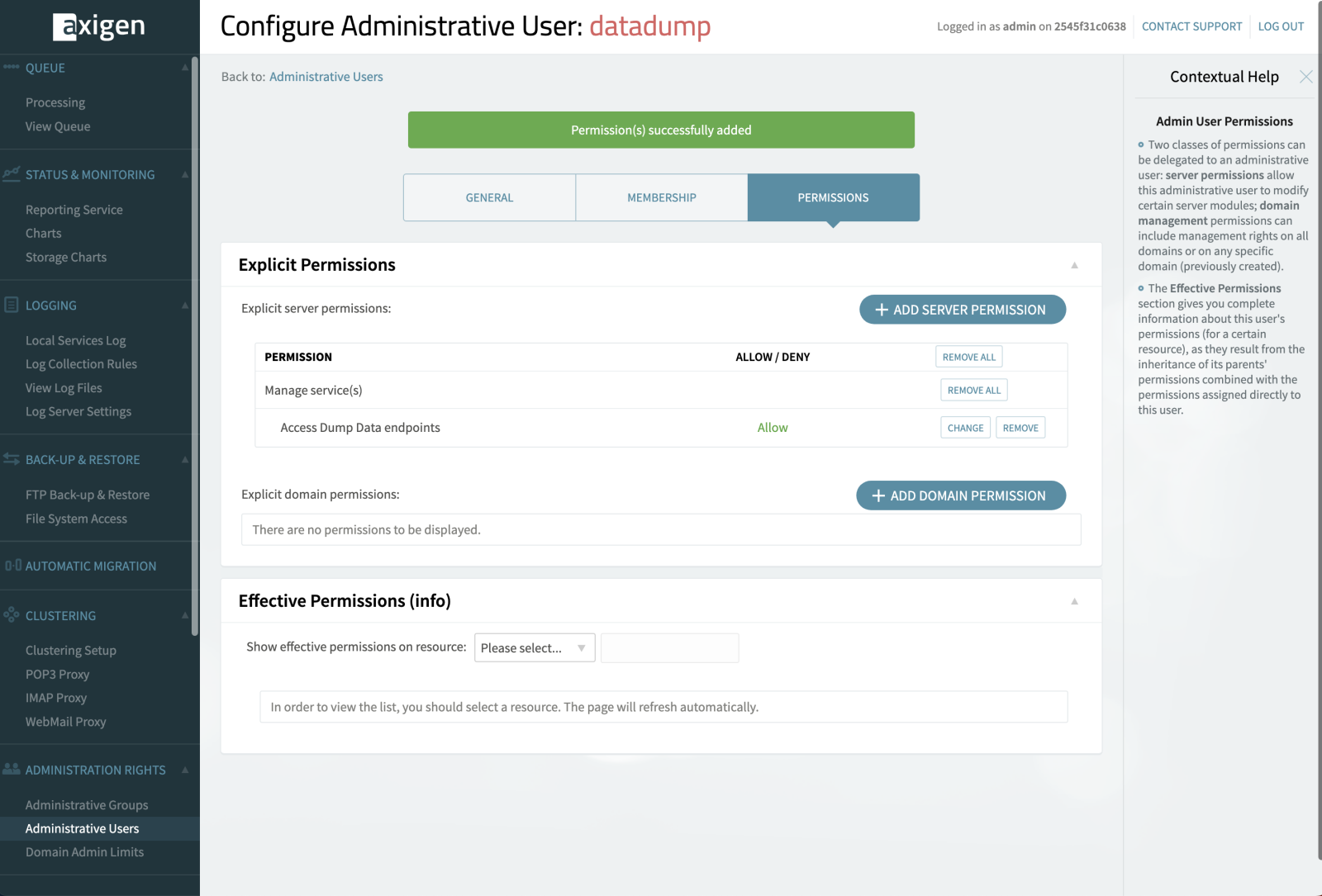This screenshot has width=1322, height=896.
Task: Collapse the Logging sidebar section
Action: pos(185,305)
